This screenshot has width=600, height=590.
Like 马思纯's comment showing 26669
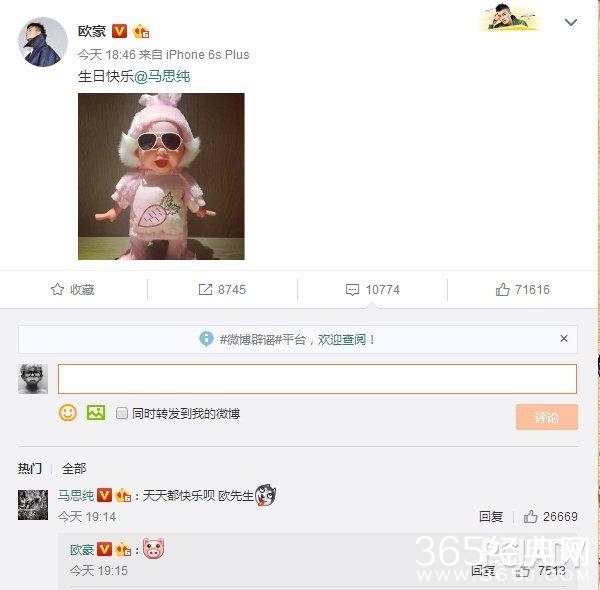530,517
